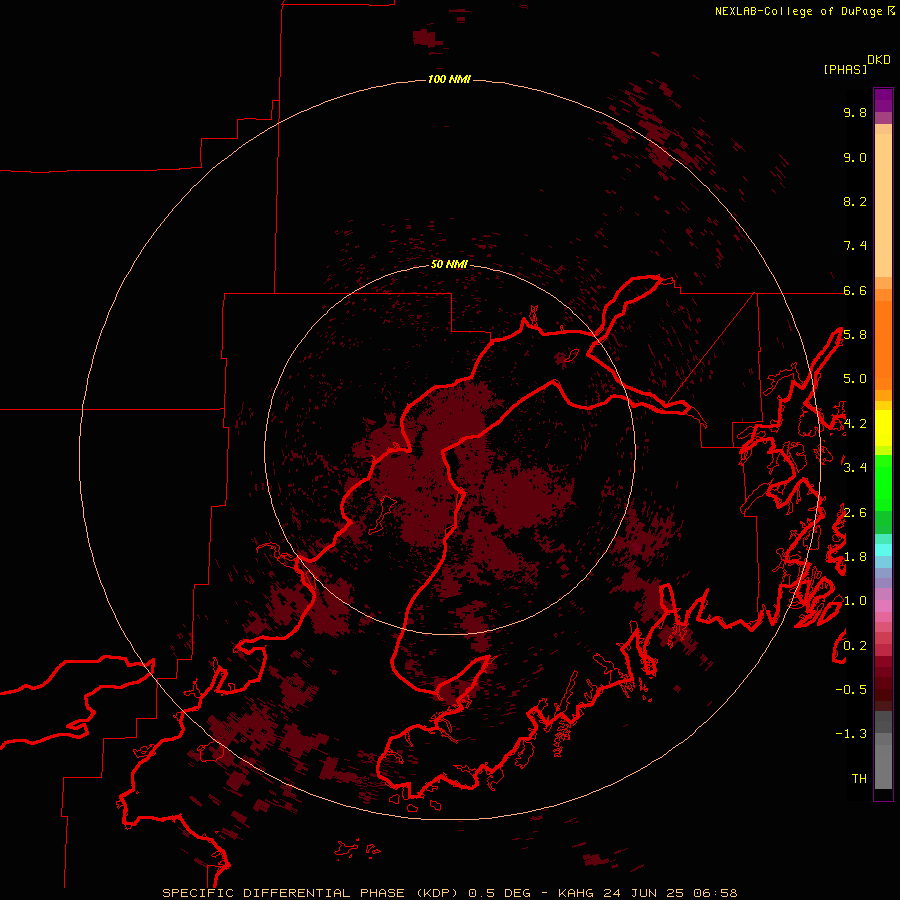This screenshot has height=900, width=900.
Task: Pick the peach band beside 8.2
Action: click(883, 204)
